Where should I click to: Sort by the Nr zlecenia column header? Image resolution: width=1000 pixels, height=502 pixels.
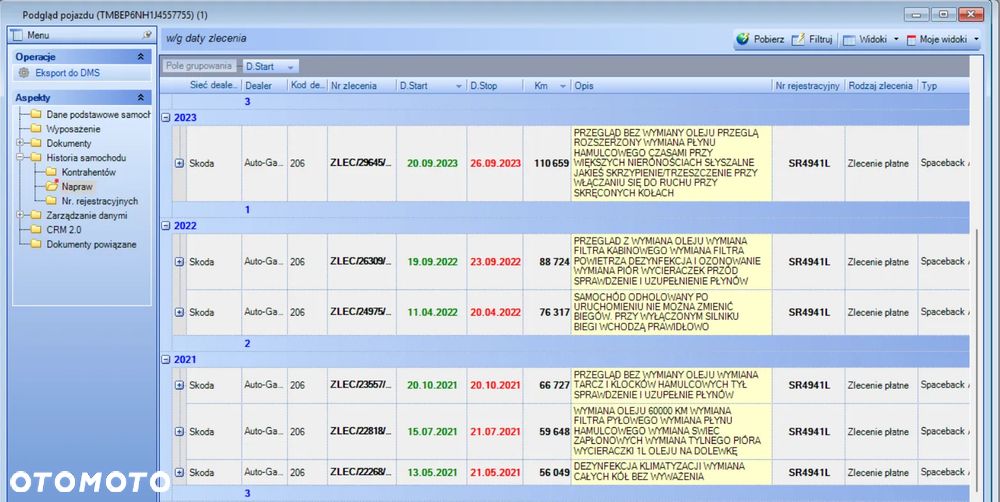[362, 85]
